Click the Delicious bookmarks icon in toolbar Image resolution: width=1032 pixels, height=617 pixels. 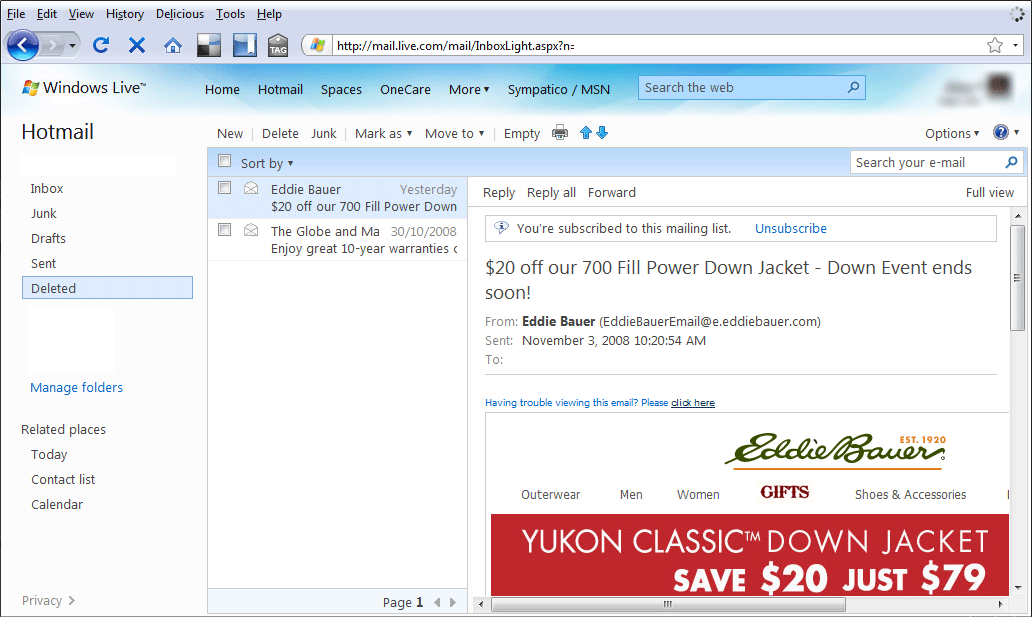coord(209,45)
